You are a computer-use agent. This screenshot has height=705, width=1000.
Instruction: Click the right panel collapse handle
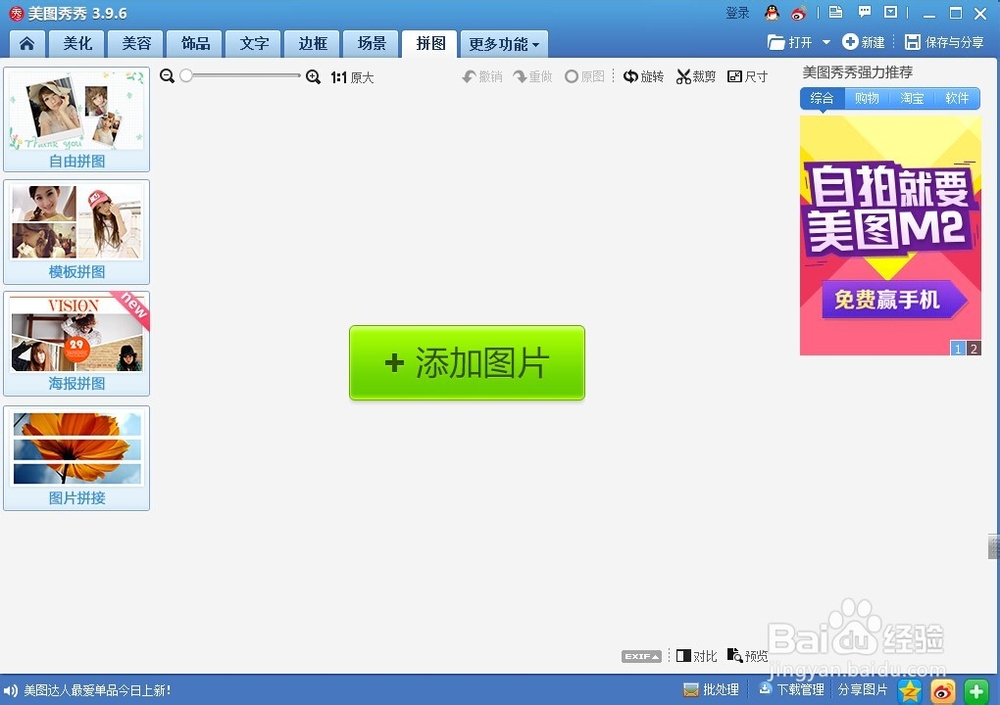pos(994,547)
